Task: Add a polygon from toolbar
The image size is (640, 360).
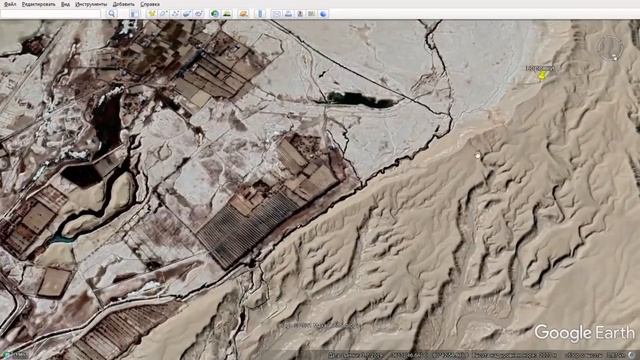Action: [x=164, y=14]
